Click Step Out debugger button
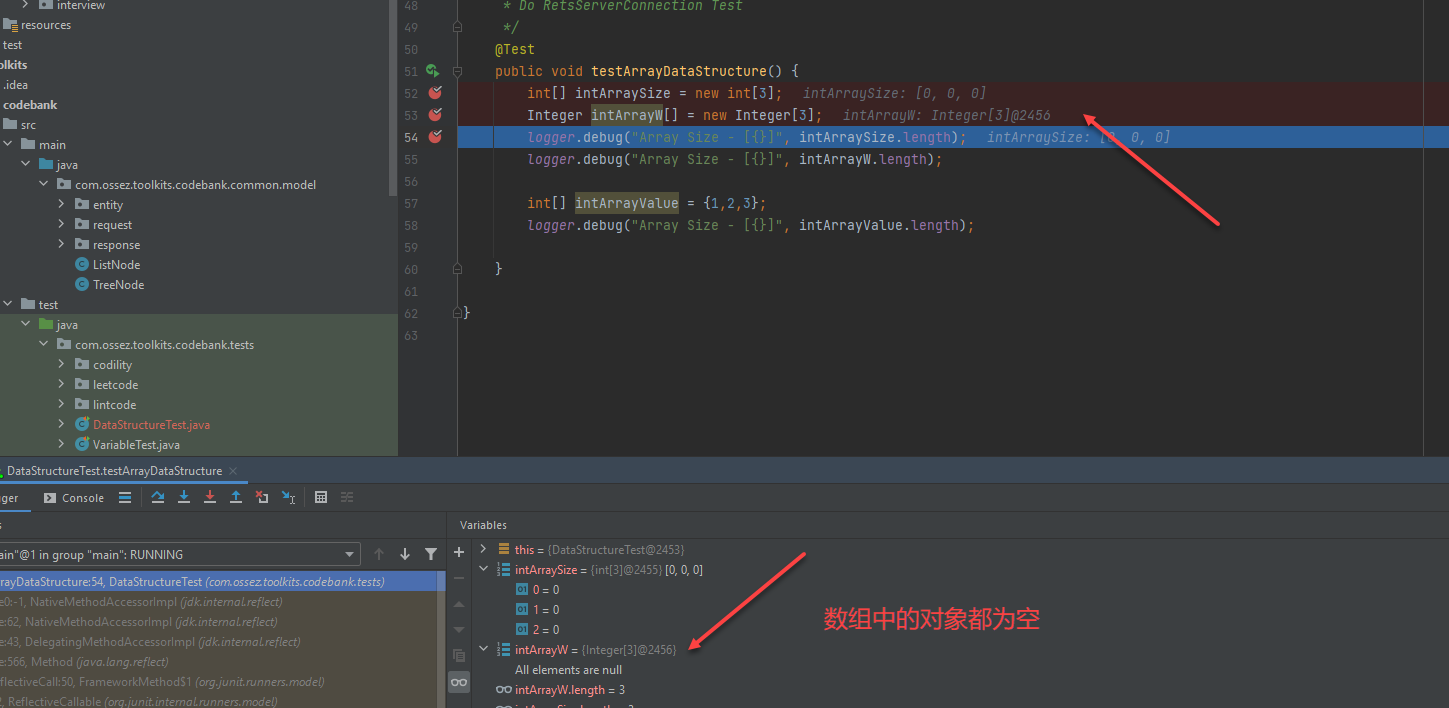 (x=236, y=497)
